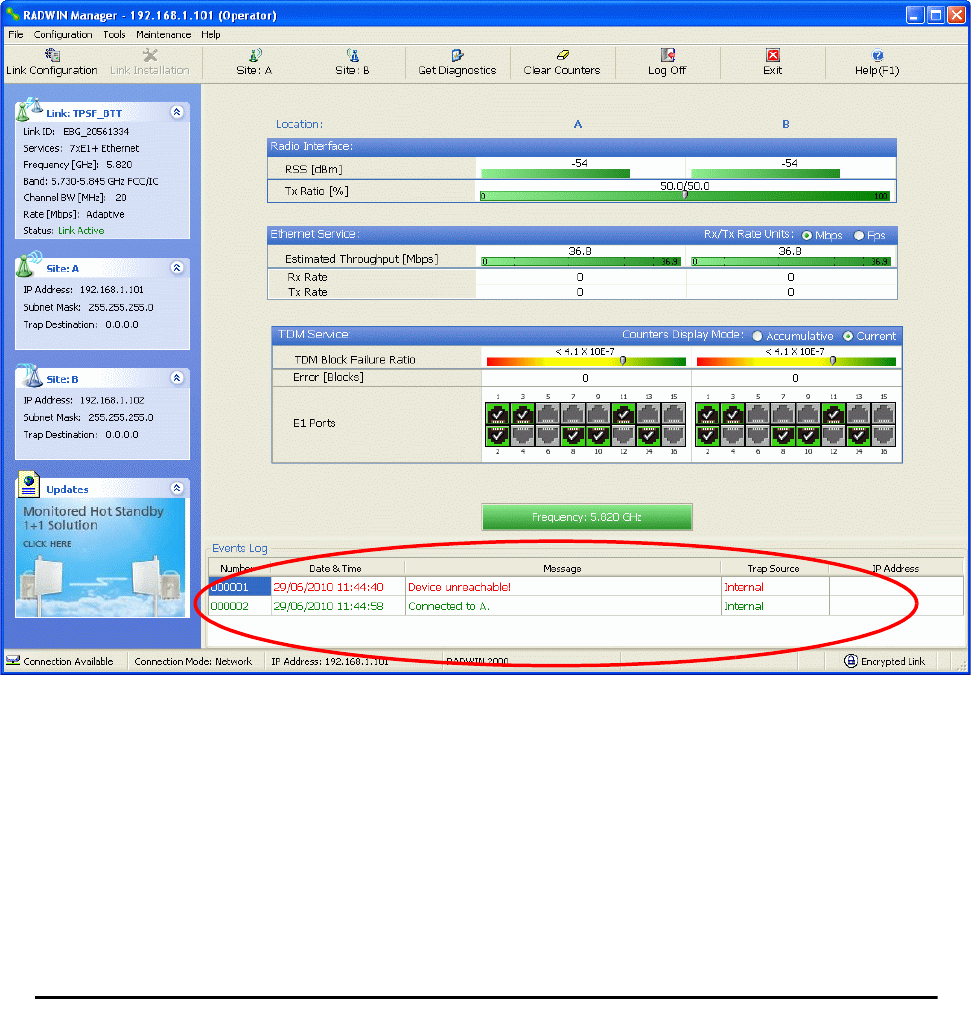Run Get Diagnostics from the toolbar
The image size is (971, 1015).
pyautogui.click(x=457, y=63)
